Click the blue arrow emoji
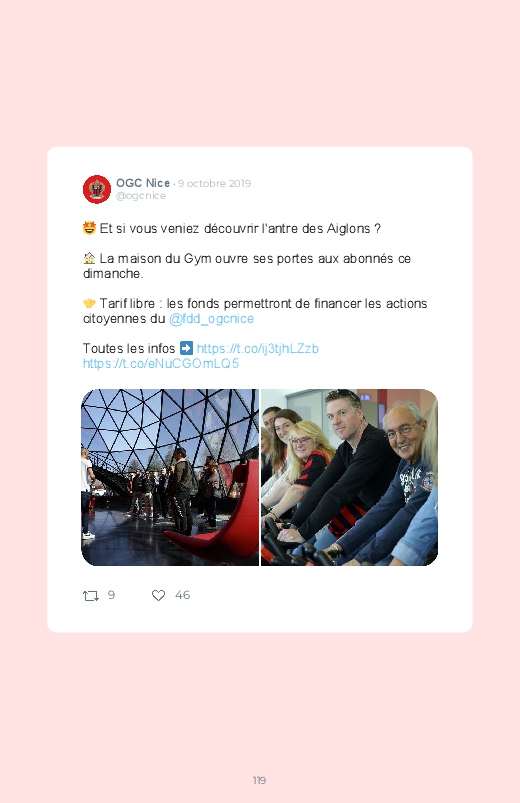520x803 pixels. (186, 348)
